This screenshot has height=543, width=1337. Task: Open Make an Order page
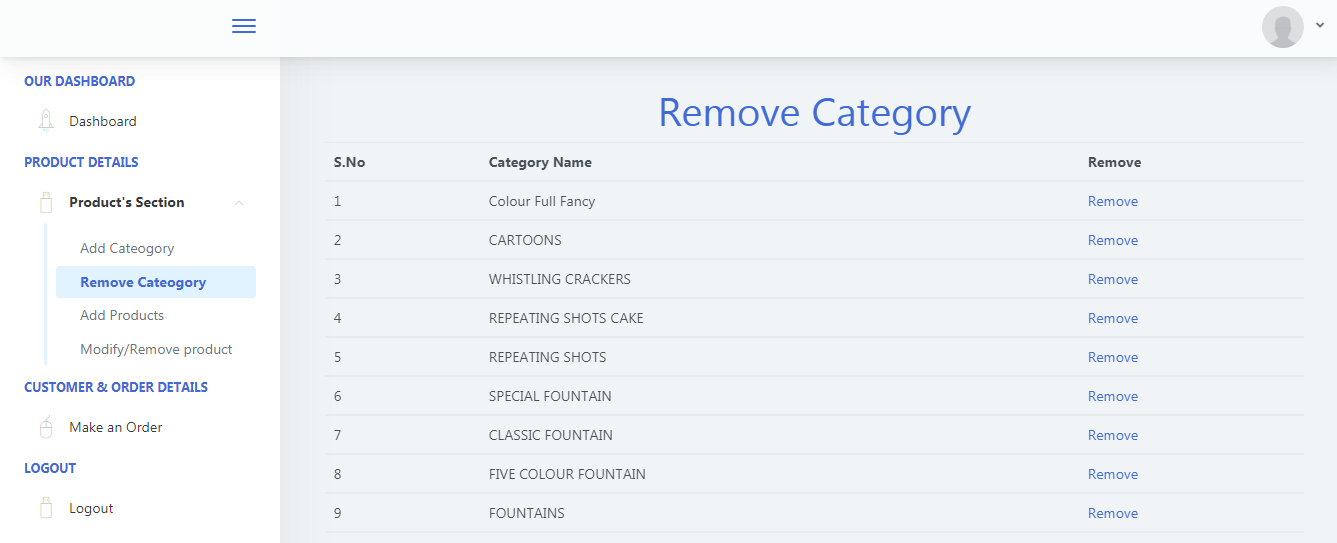coord(115,427)
